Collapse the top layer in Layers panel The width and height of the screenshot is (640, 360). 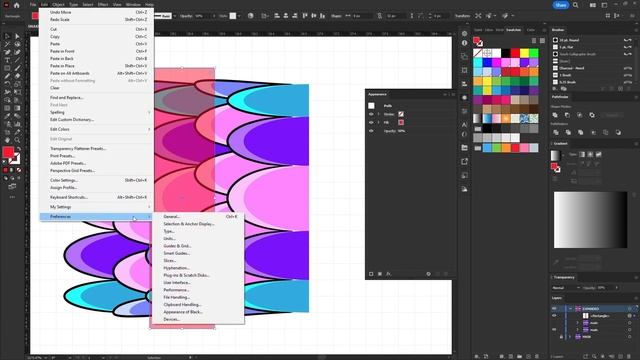point(570,309)
